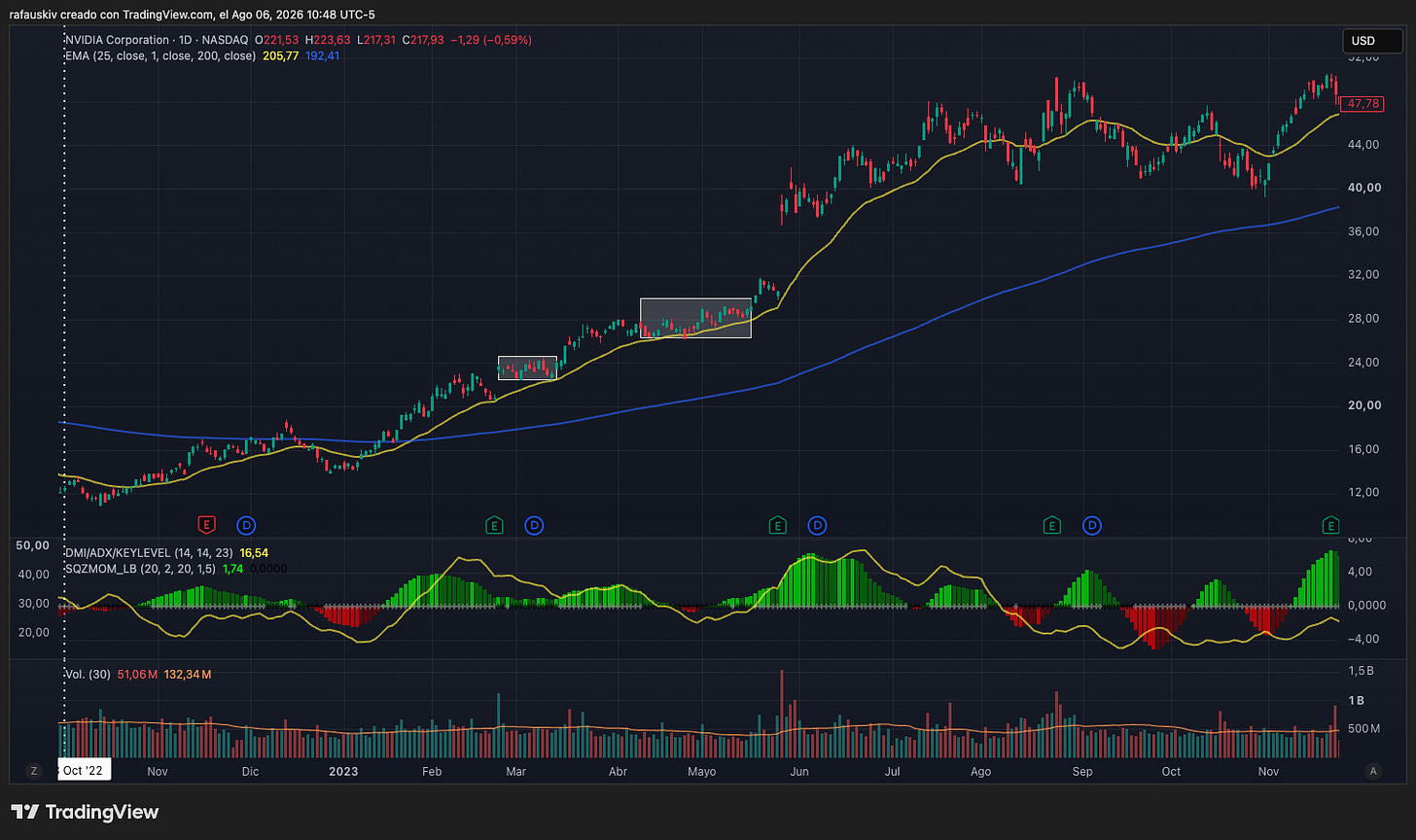Image resolution: width=1416 pixels, height=840 pixels.
Task: Click the green SQZMOM value 1,74
Action: pyautogui.click(x=233, y=568)
